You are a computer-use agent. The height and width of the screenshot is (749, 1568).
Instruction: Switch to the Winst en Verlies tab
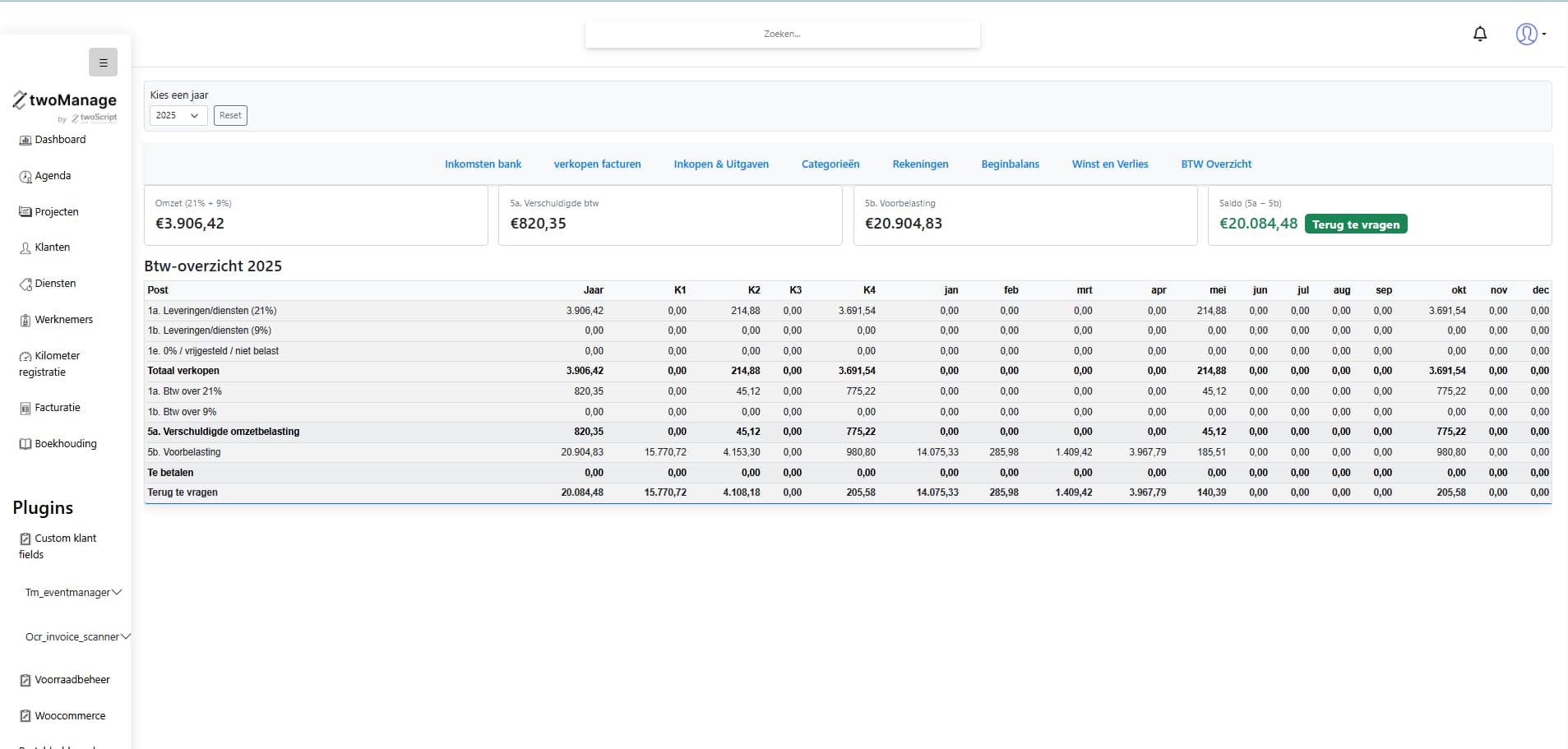(1109, 164)
